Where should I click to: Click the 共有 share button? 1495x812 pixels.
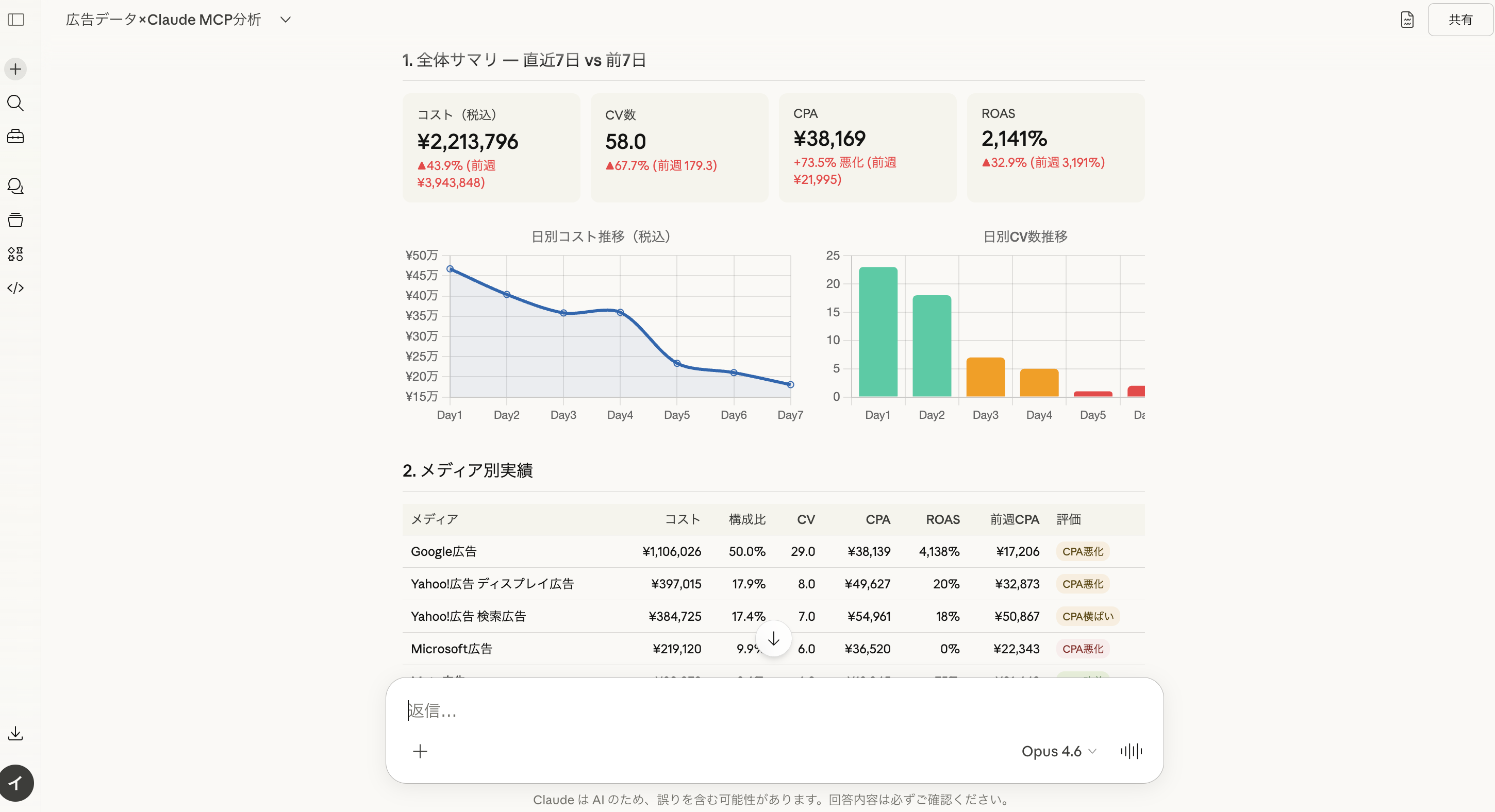[1459, 20]
